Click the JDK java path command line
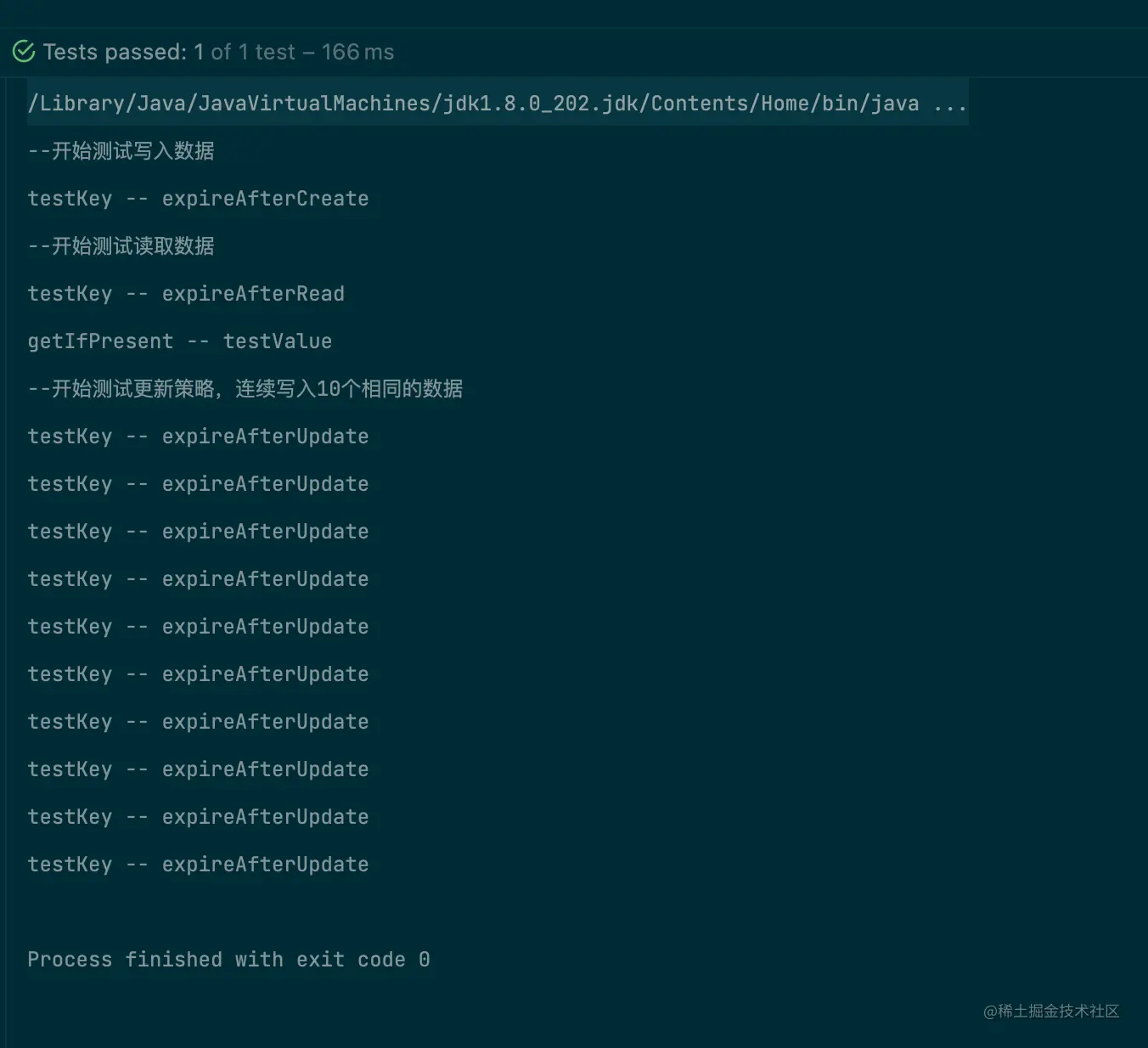1148x1048 pixels. (472, 104)
